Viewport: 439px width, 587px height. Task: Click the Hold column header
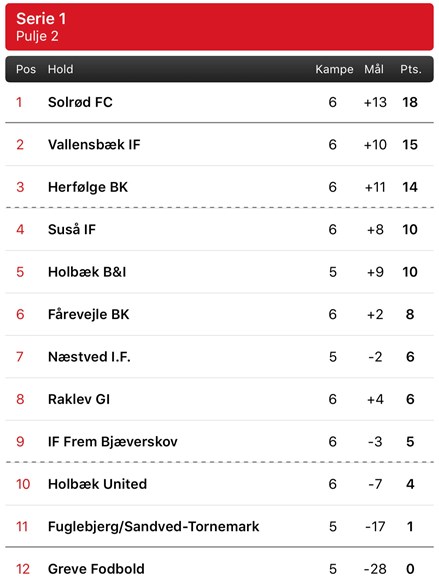[x=61, y=69]
